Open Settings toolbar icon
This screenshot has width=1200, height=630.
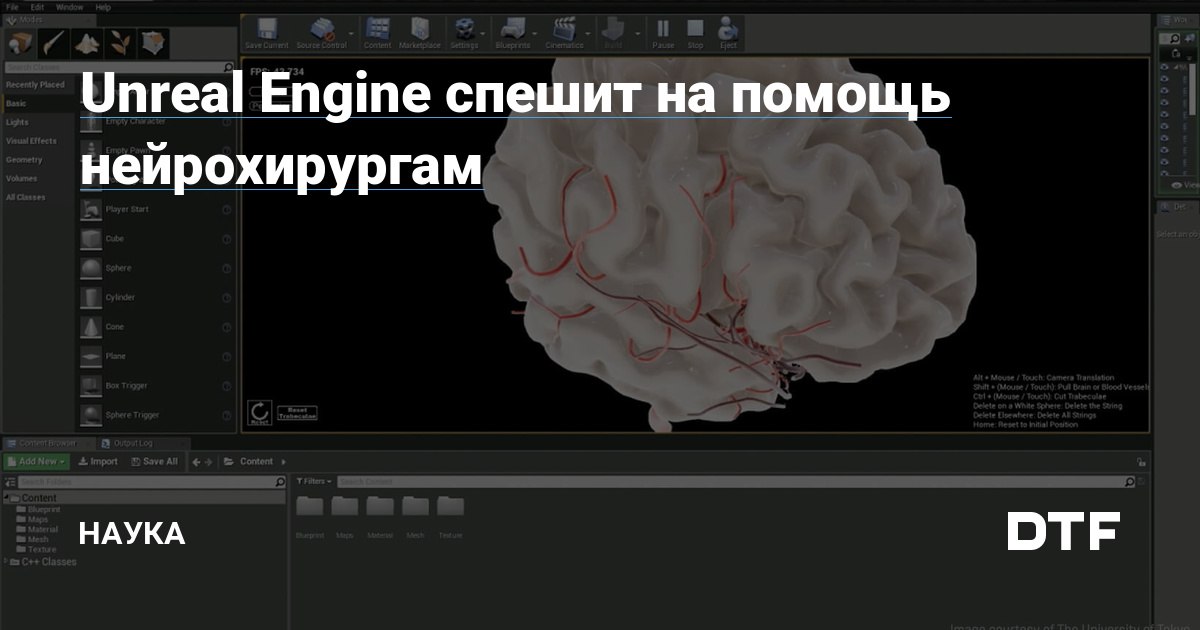(x=464, y=32)
